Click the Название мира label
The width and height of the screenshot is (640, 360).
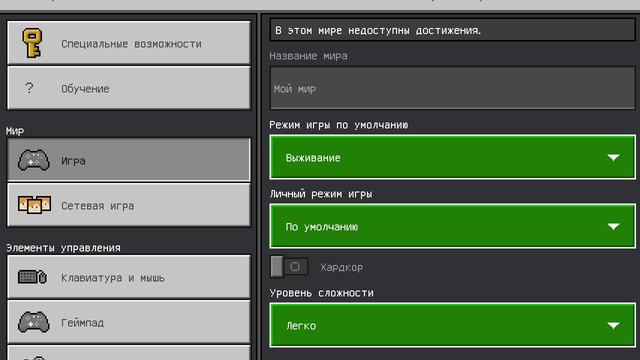[308, 56]
